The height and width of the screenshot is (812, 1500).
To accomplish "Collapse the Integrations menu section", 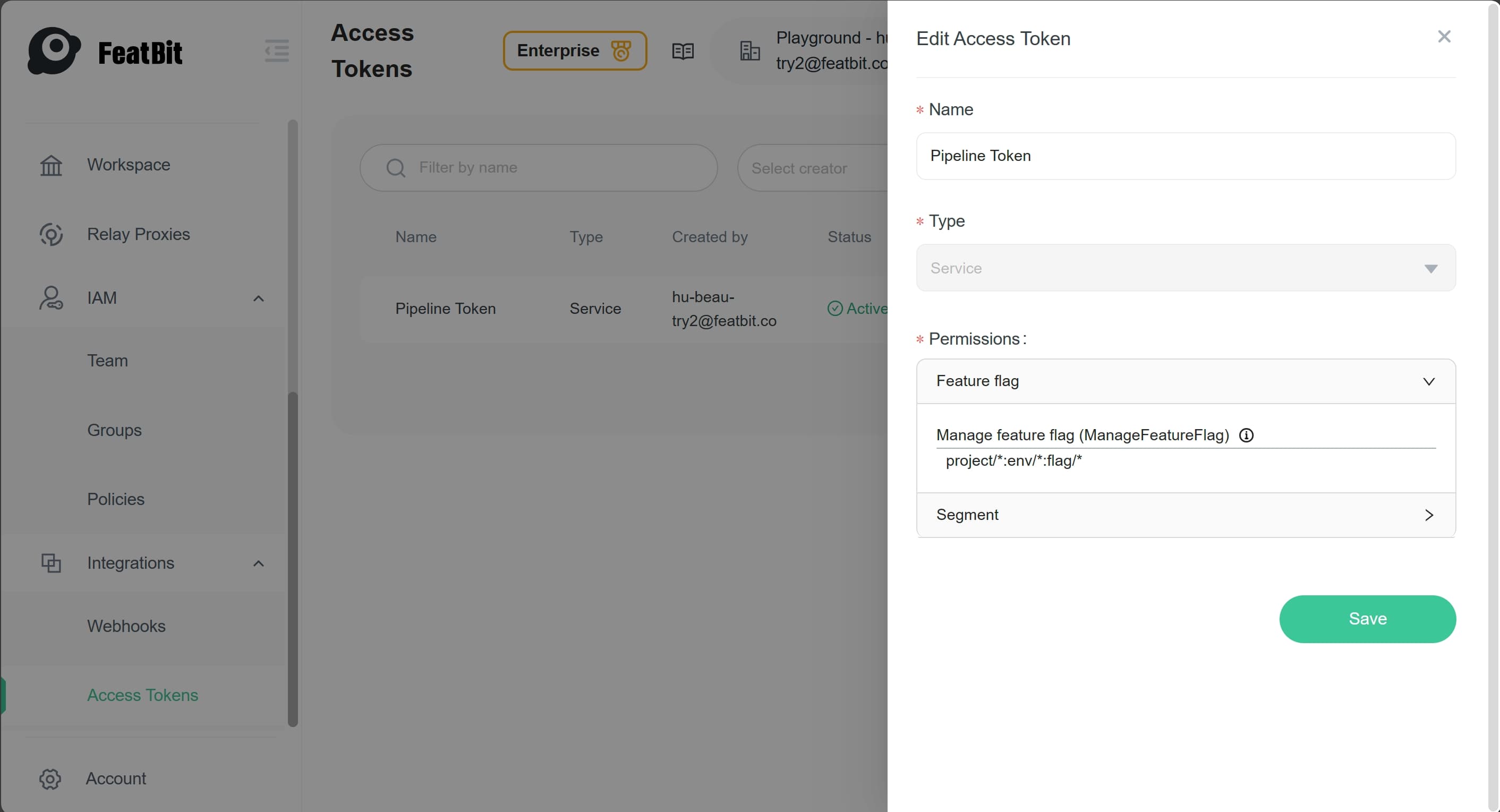I will (x=259, y=563).
